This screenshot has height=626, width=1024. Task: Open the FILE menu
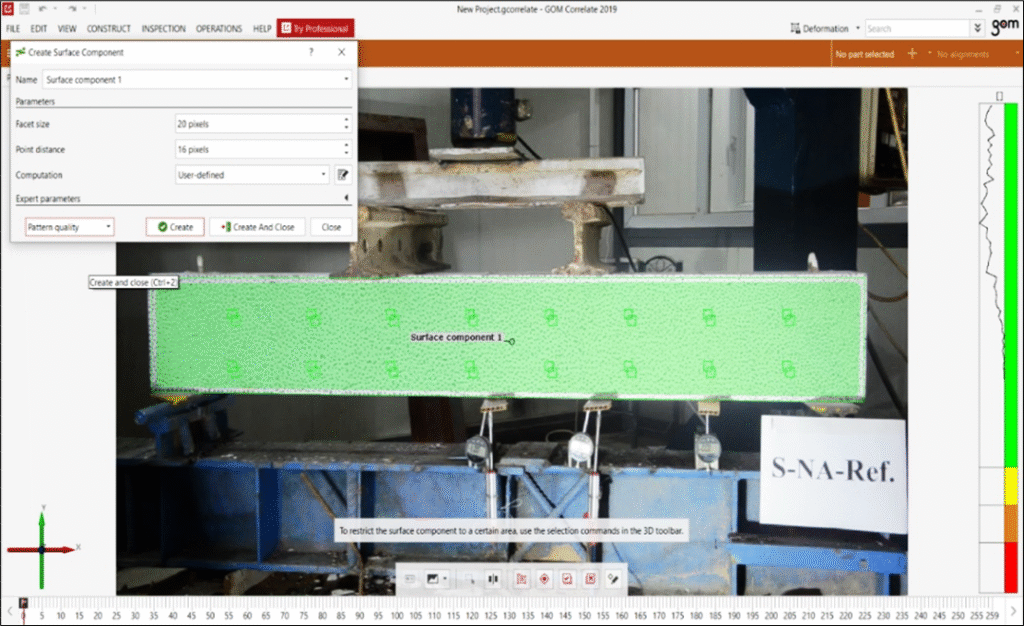(x=13, y=29)
